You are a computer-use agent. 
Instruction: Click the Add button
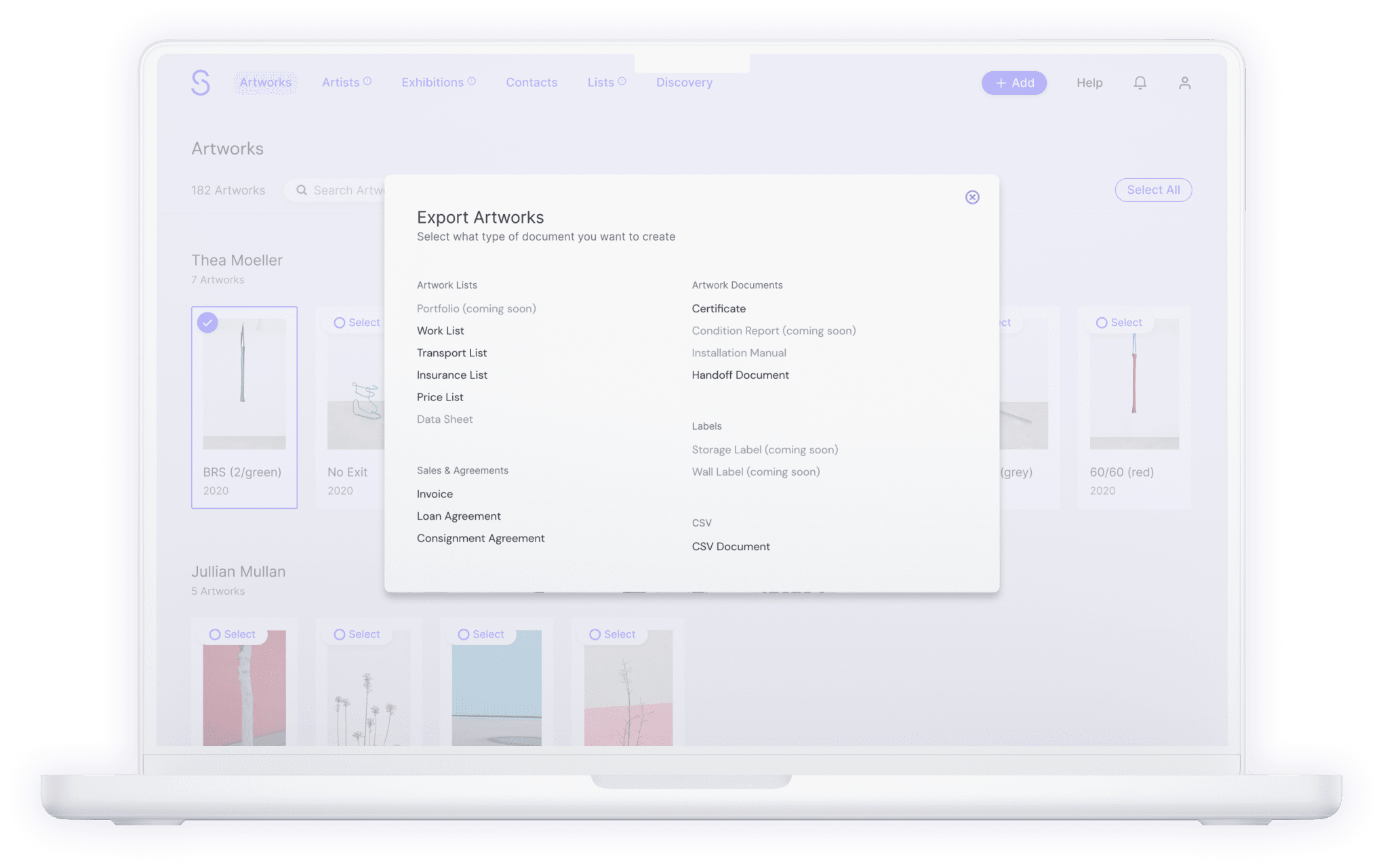1014,82
